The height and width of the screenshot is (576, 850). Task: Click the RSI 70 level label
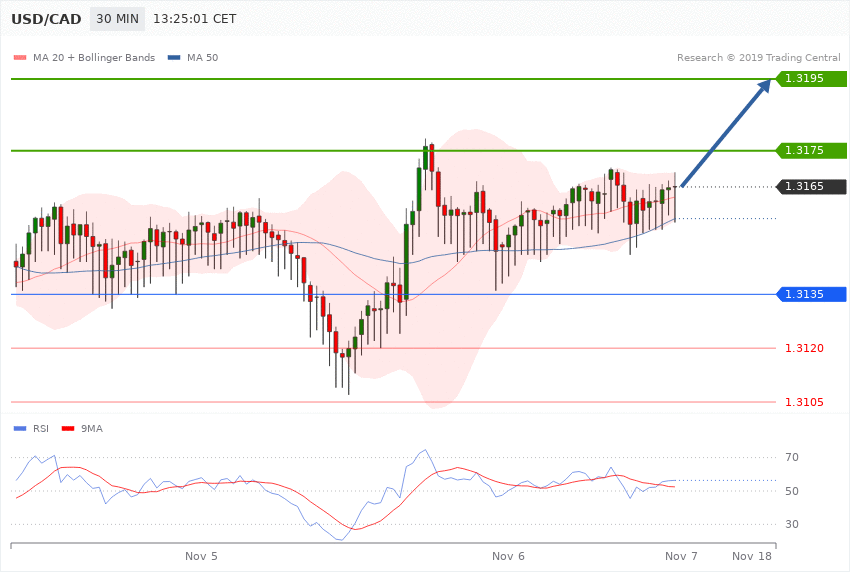pyautogui.click(x=792, y=457)
